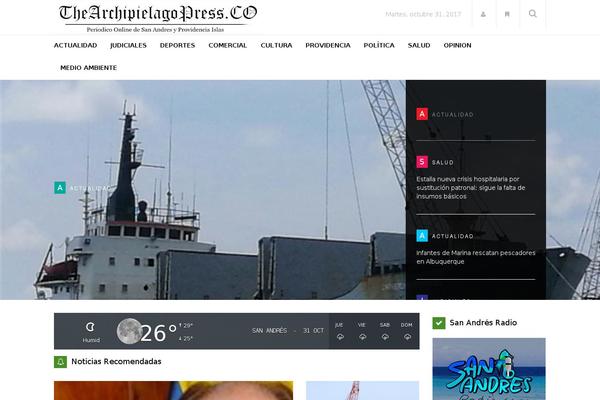600x400 pixels.
Task: Go to the DEPORTES section
Action: (x=177, y=45)
